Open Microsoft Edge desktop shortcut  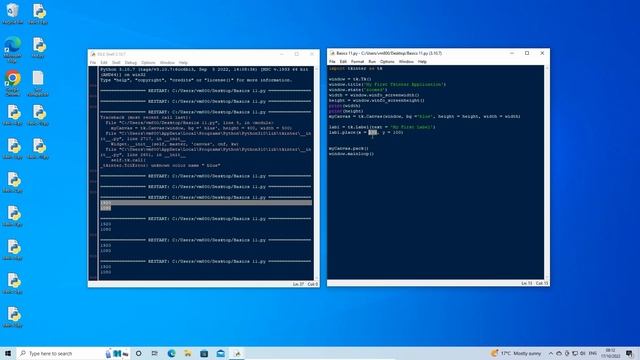click(x=13, y=49)
